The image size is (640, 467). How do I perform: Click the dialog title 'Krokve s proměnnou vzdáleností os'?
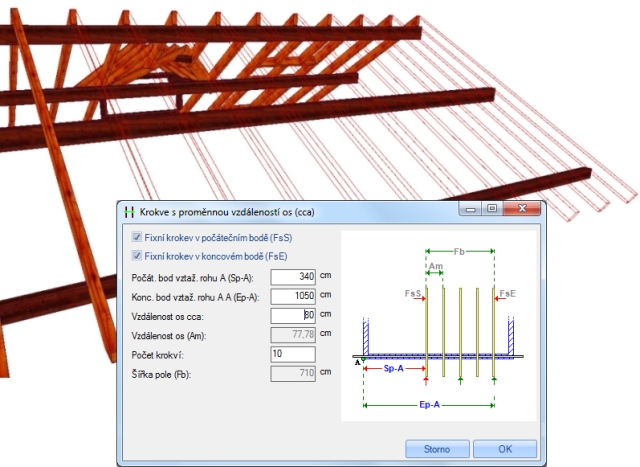(227, 212)
